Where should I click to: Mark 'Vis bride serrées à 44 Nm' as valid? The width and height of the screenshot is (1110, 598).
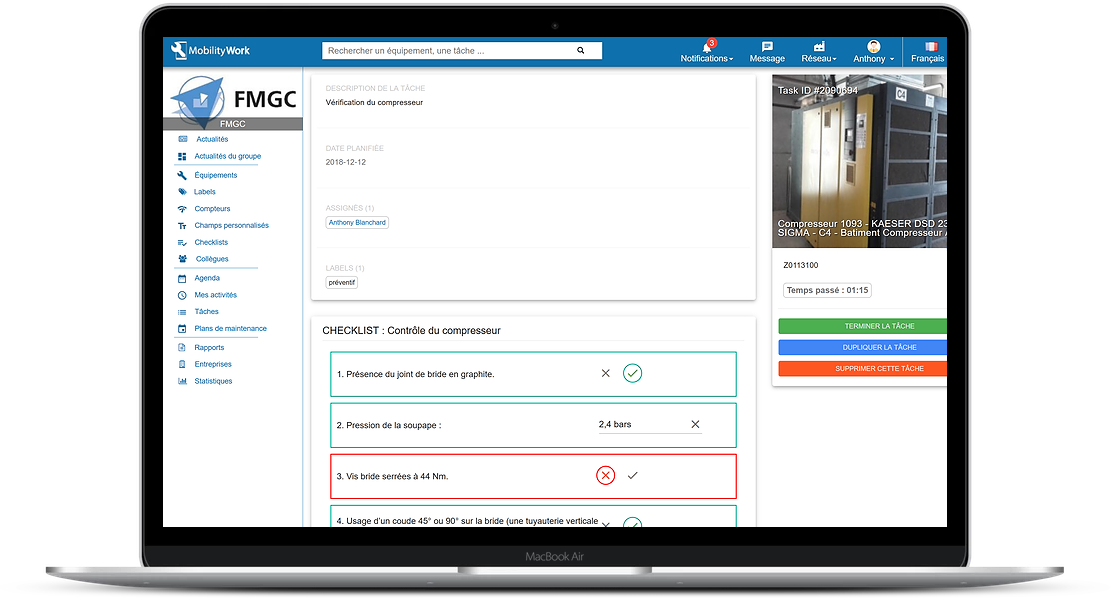click(631, 475)
